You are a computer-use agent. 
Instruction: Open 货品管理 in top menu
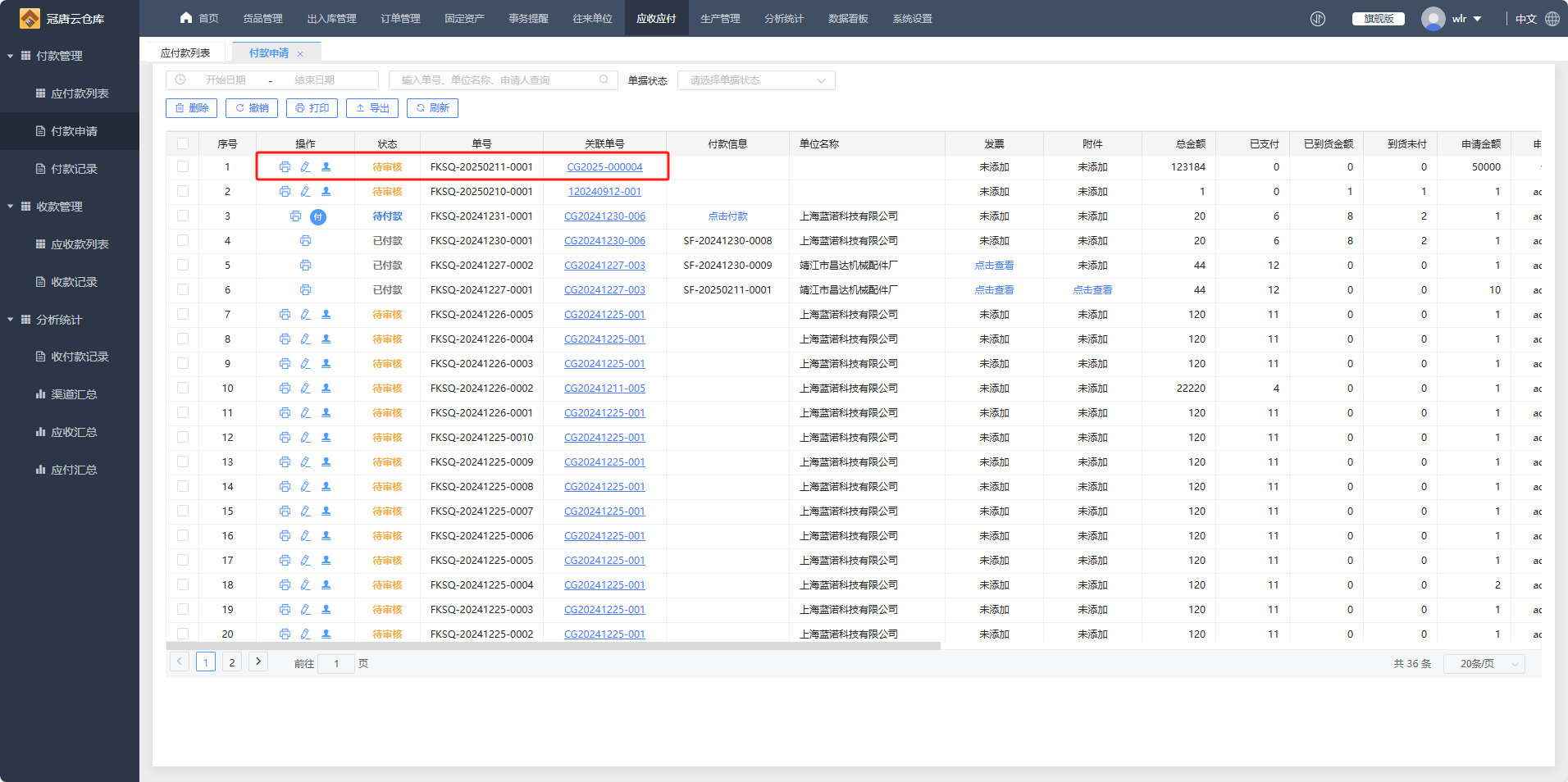pos(262,18)
